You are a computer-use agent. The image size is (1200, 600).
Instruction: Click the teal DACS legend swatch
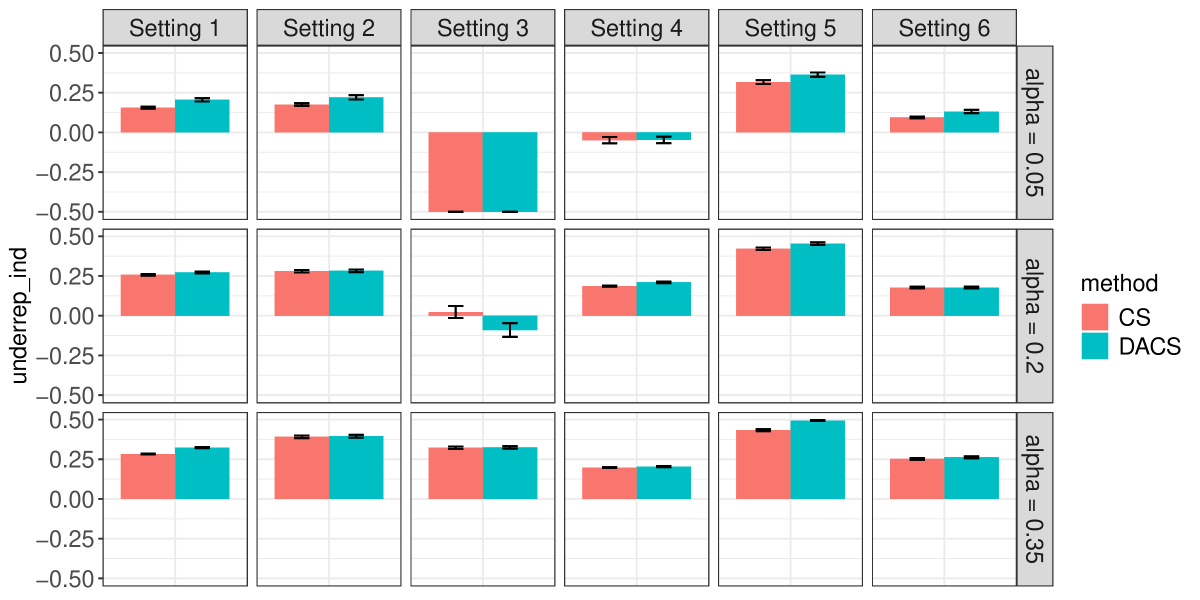click(1098, 346)
